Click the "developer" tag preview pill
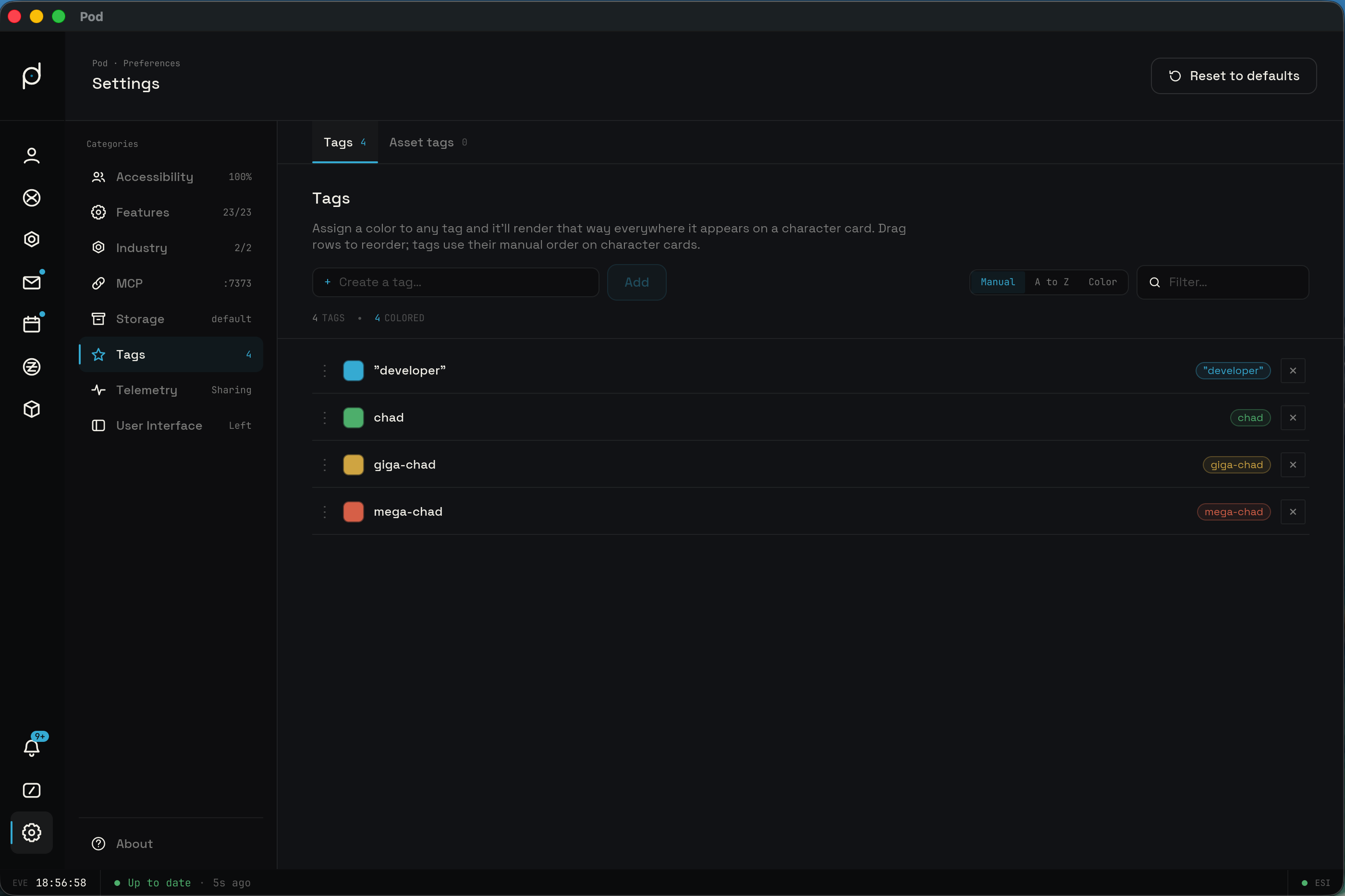This screenshot has height=896, width=1345. (x=1233, y=371)
